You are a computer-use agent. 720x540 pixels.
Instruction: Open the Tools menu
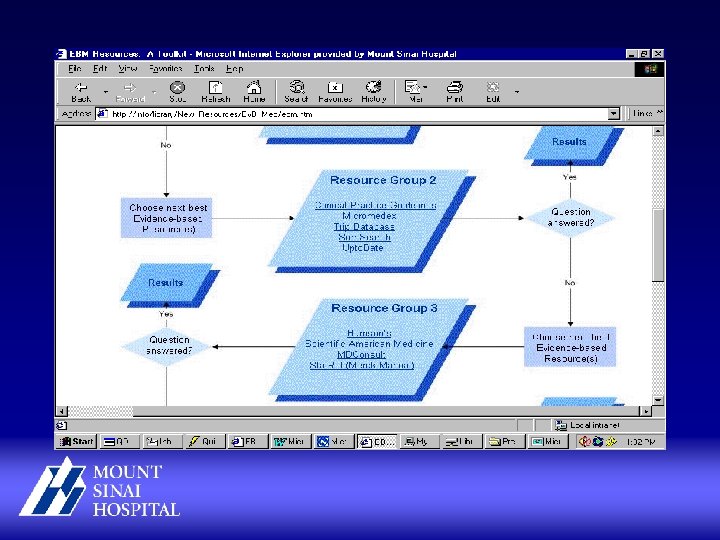(204, 69)
